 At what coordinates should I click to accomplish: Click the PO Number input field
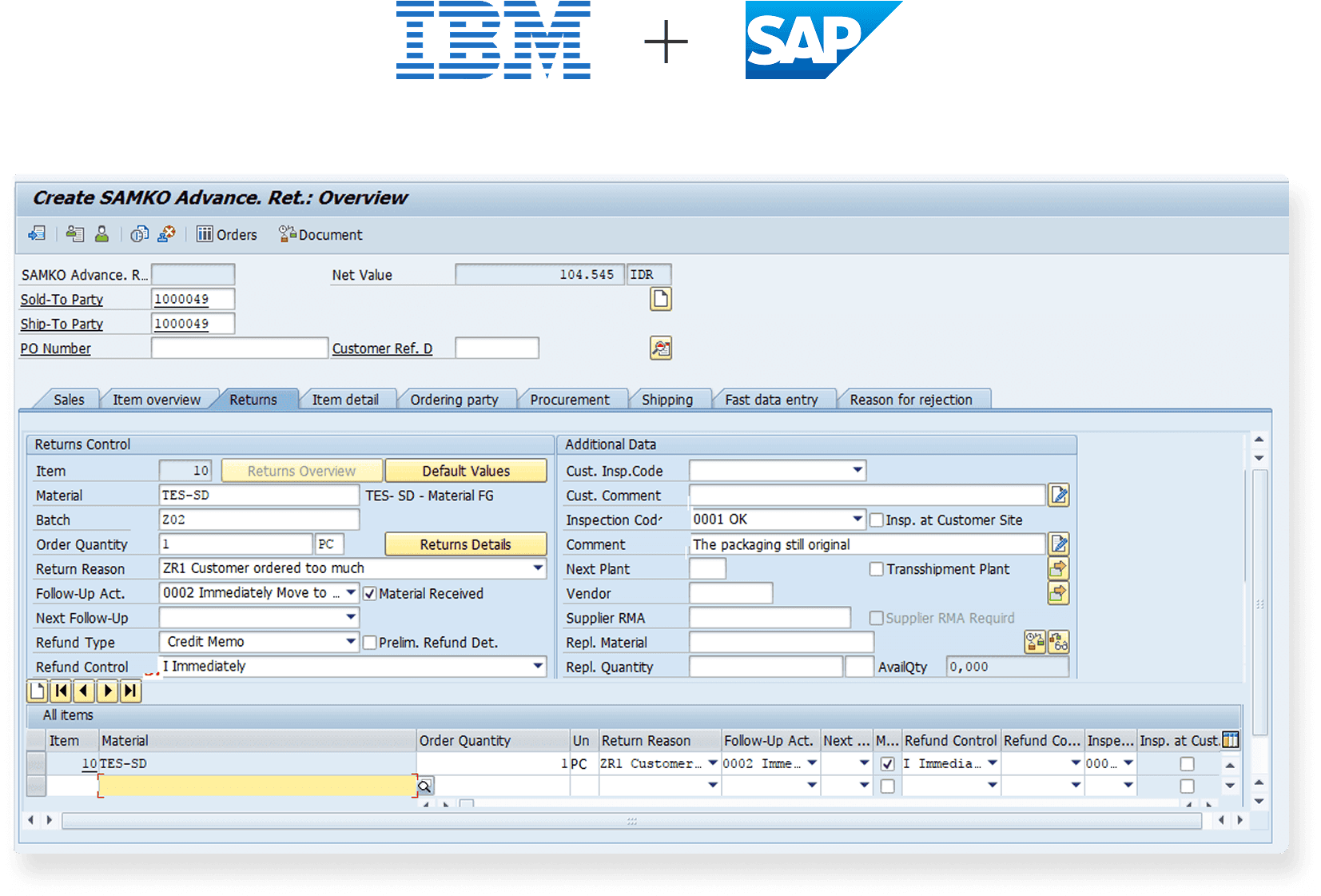click(240, 348)
